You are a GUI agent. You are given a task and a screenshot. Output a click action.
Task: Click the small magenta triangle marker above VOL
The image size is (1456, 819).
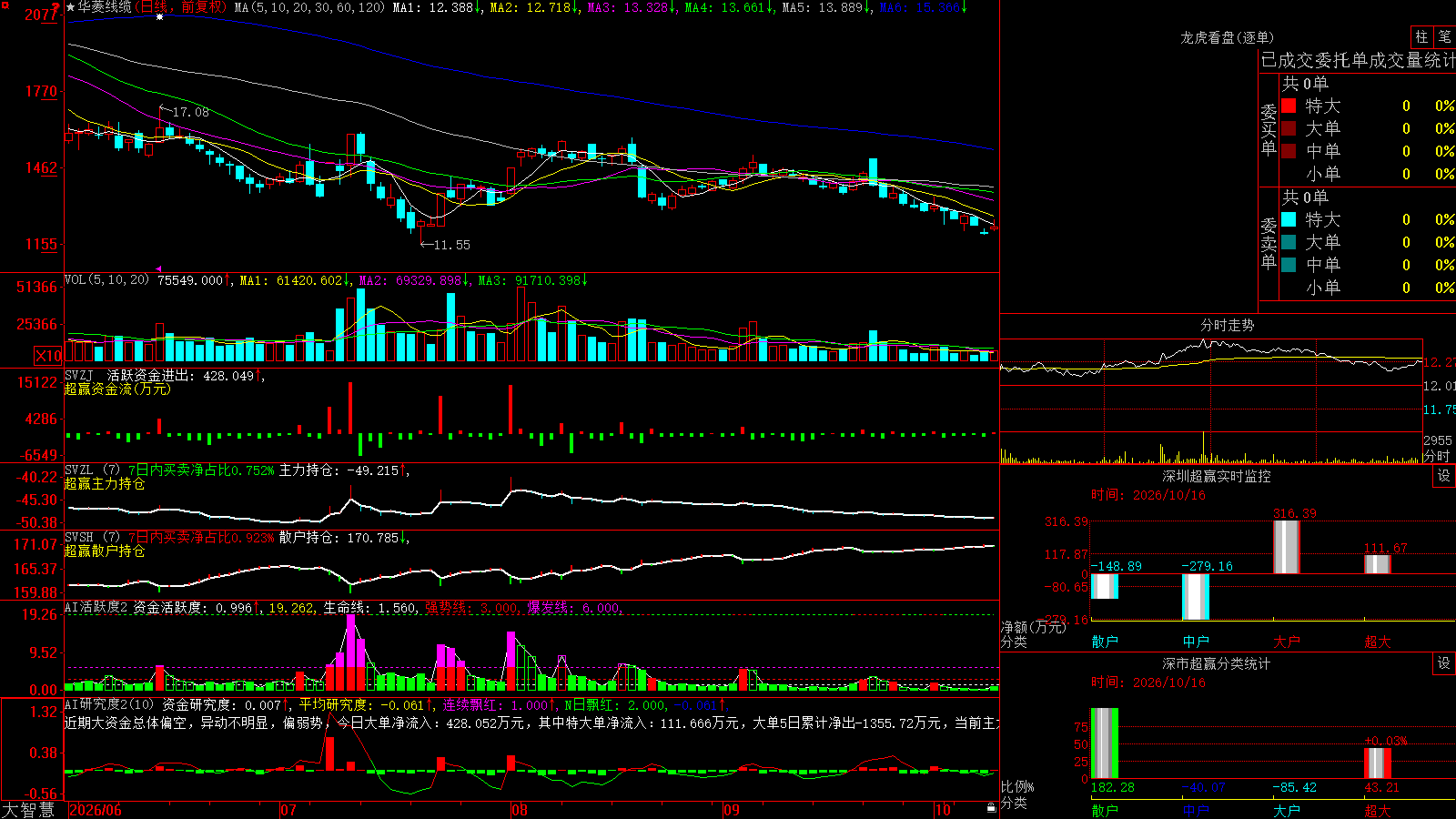[x=159, y=268]
